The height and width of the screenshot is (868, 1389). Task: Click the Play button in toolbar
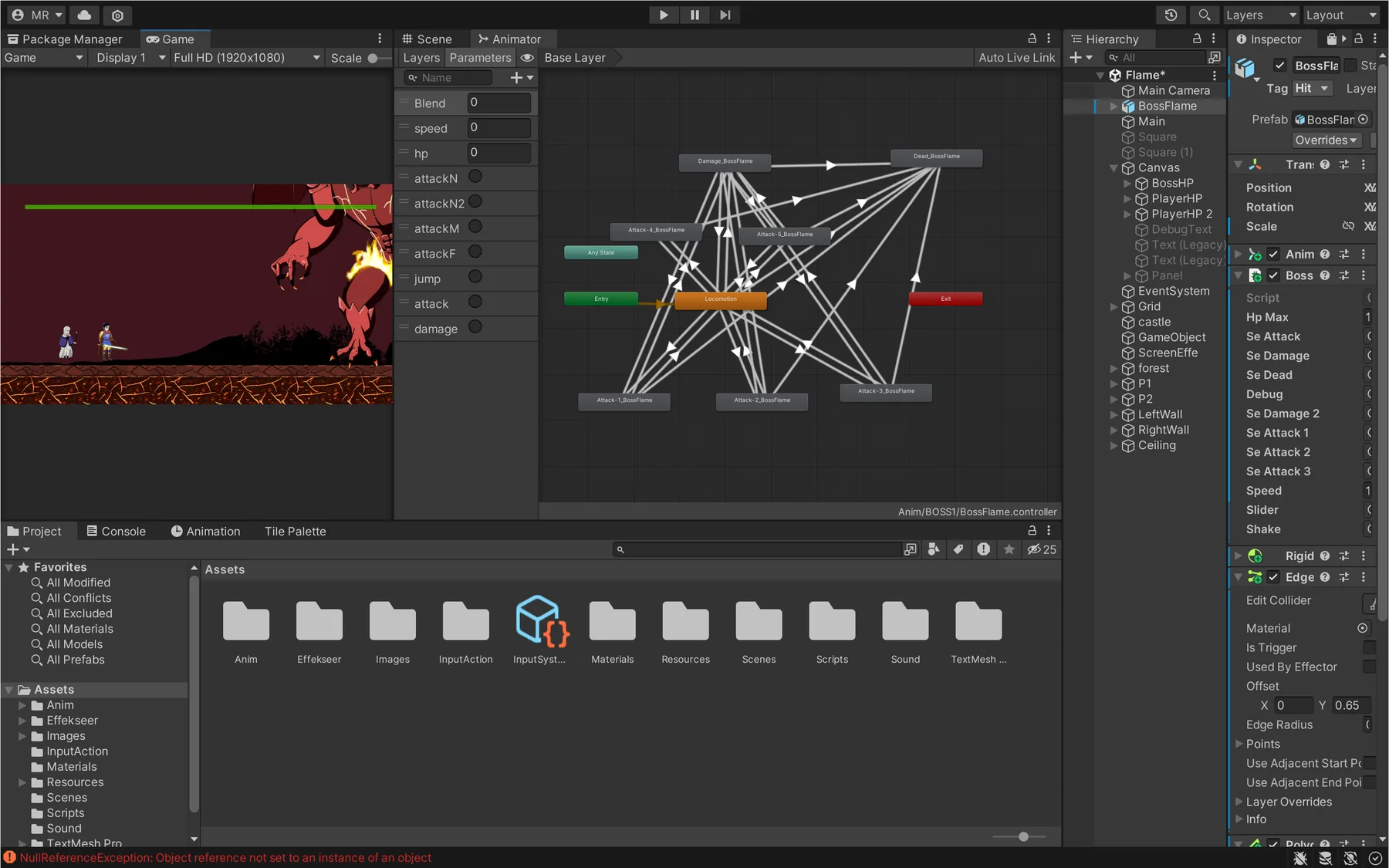coord(663,15)
